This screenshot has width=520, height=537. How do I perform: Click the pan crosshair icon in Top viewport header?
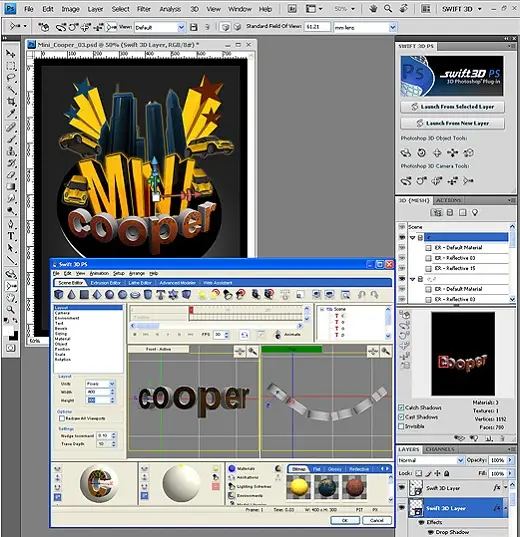[373, 351]
